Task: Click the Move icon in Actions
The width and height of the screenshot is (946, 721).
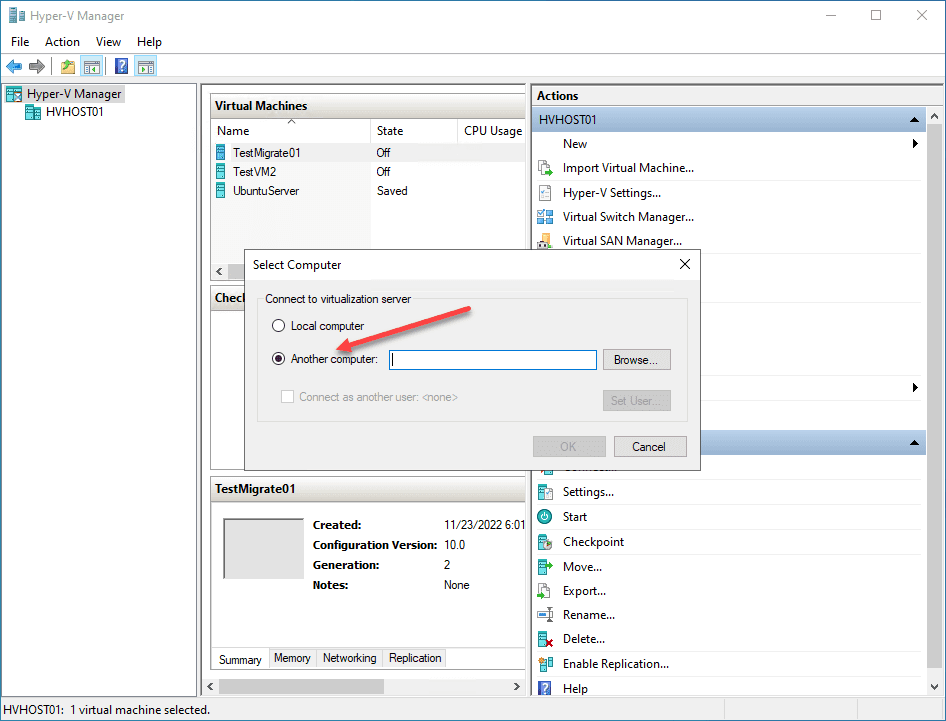Action: tap(545, 567)
